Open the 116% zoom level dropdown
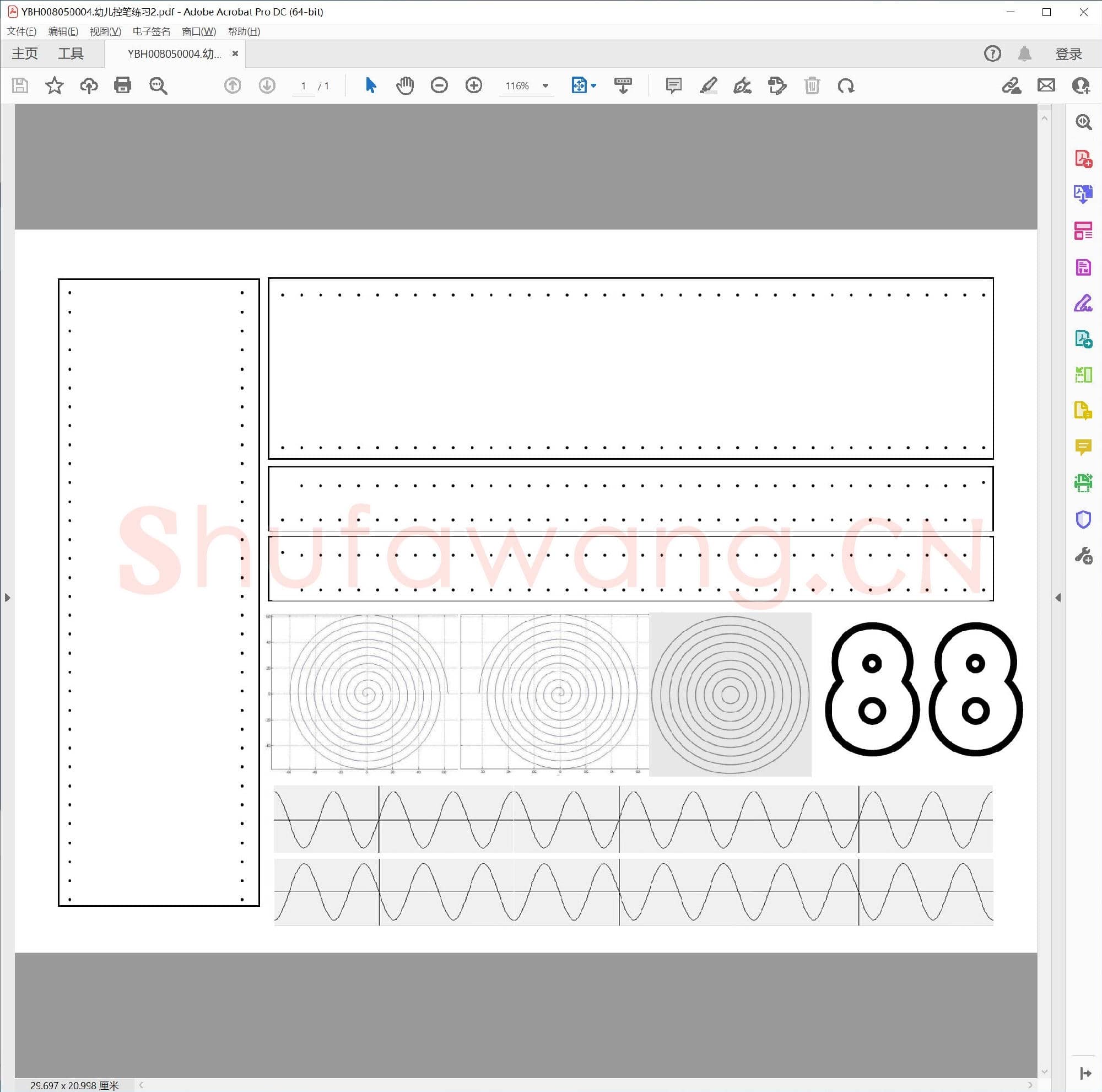The height and width of the screenshot is (1092, 1102). pyautogui.click(x=545, y=85)
